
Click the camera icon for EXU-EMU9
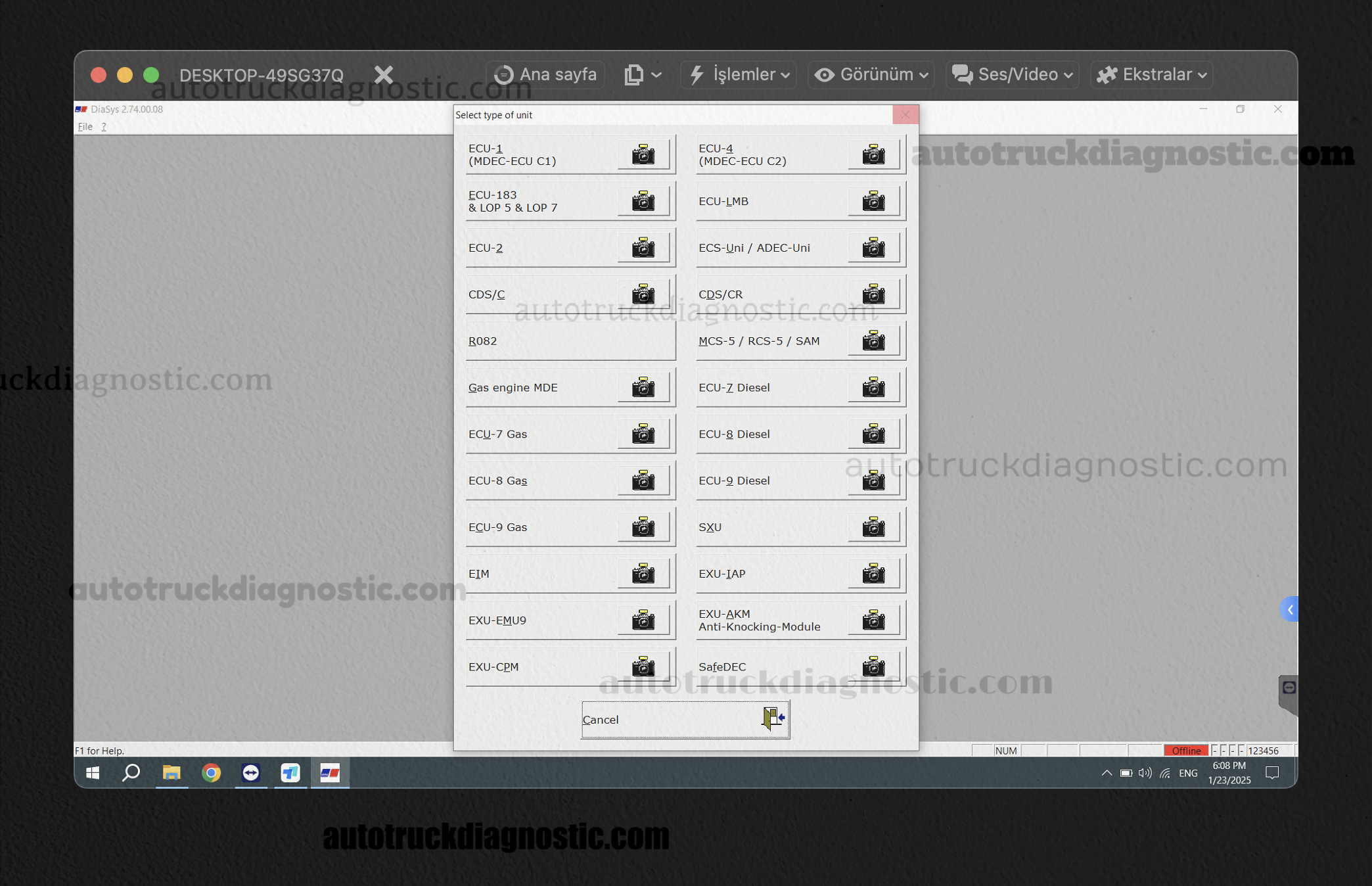pos(643,620)
